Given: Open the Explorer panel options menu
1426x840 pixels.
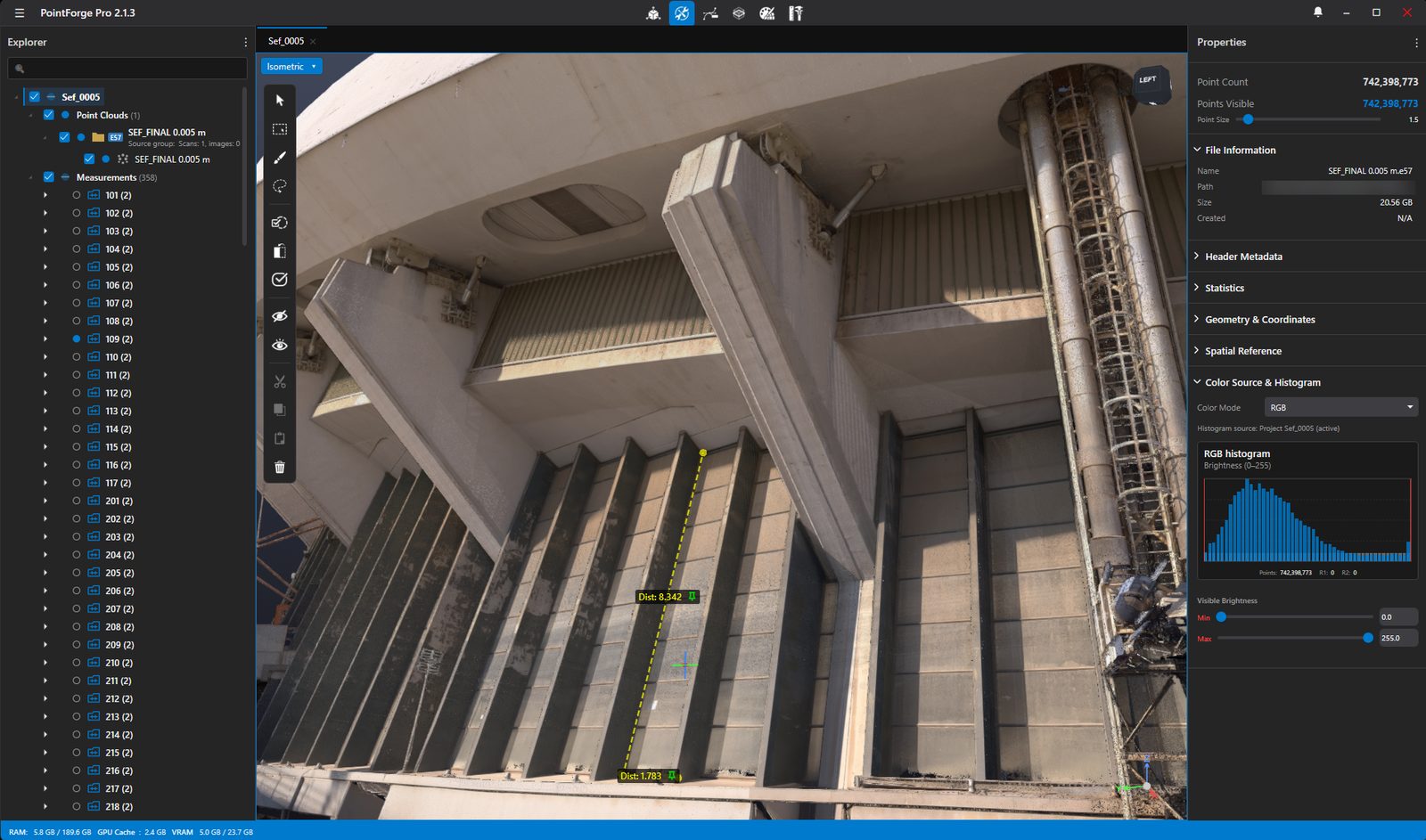Looking at the screenshot, I should tap(246, 42).
